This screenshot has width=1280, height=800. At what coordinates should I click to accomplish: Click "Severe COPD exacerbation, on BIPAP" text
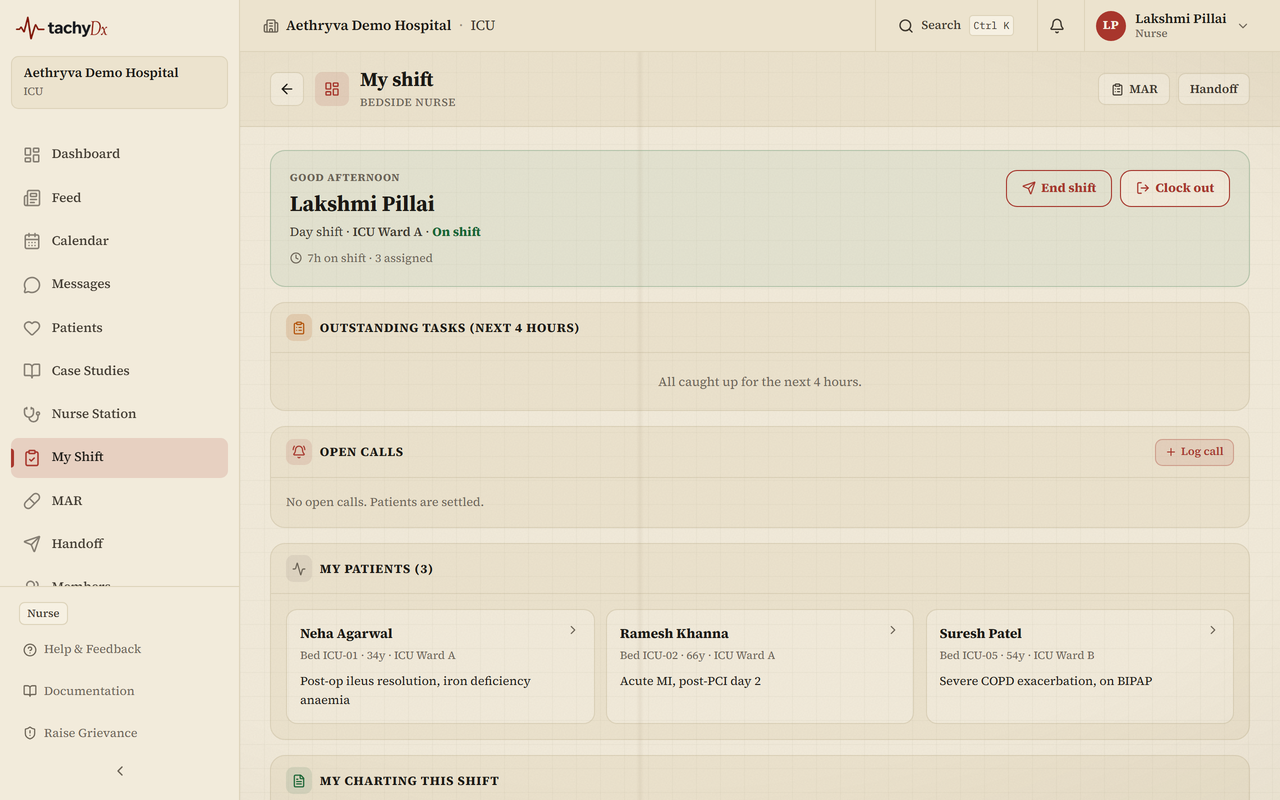point(1046,681)
